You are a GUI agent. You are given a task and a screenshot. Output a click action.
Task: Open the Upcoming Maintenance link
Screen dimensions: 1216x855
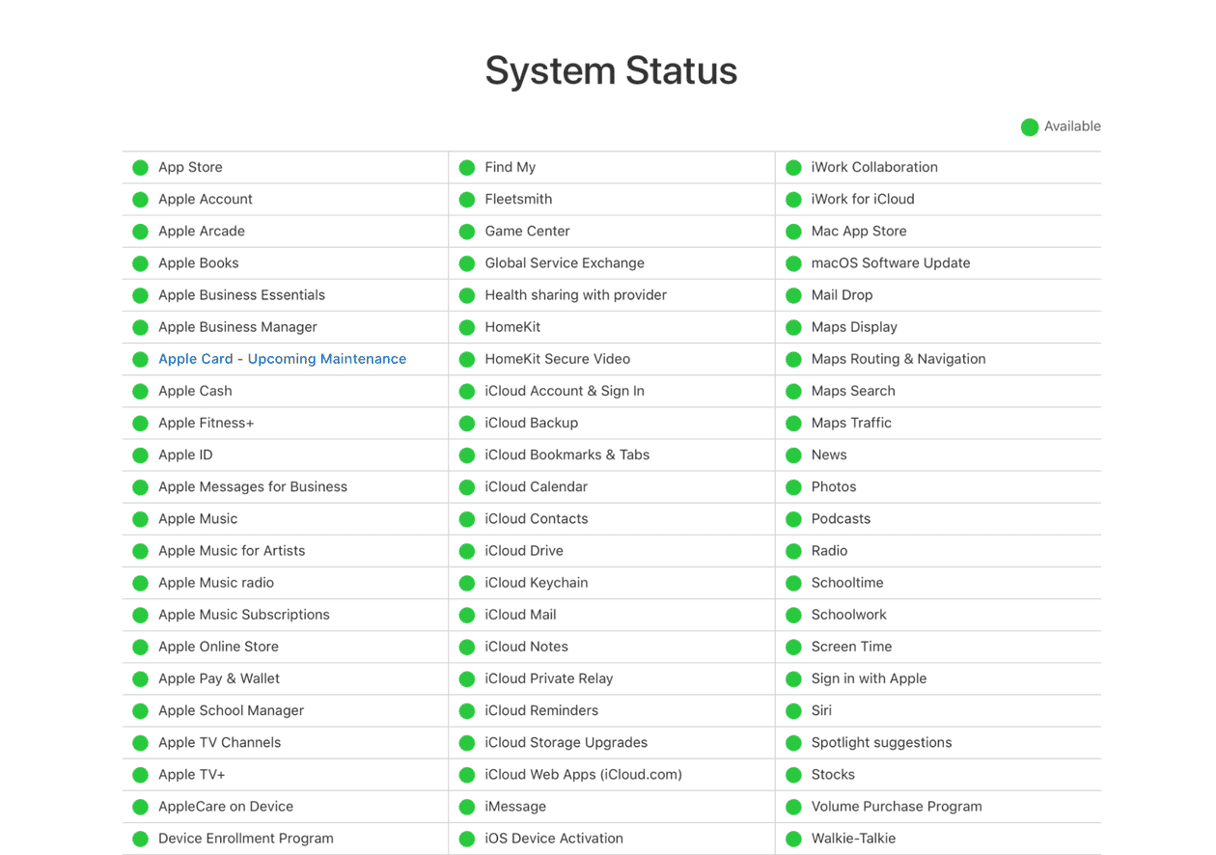coord(327,359)
